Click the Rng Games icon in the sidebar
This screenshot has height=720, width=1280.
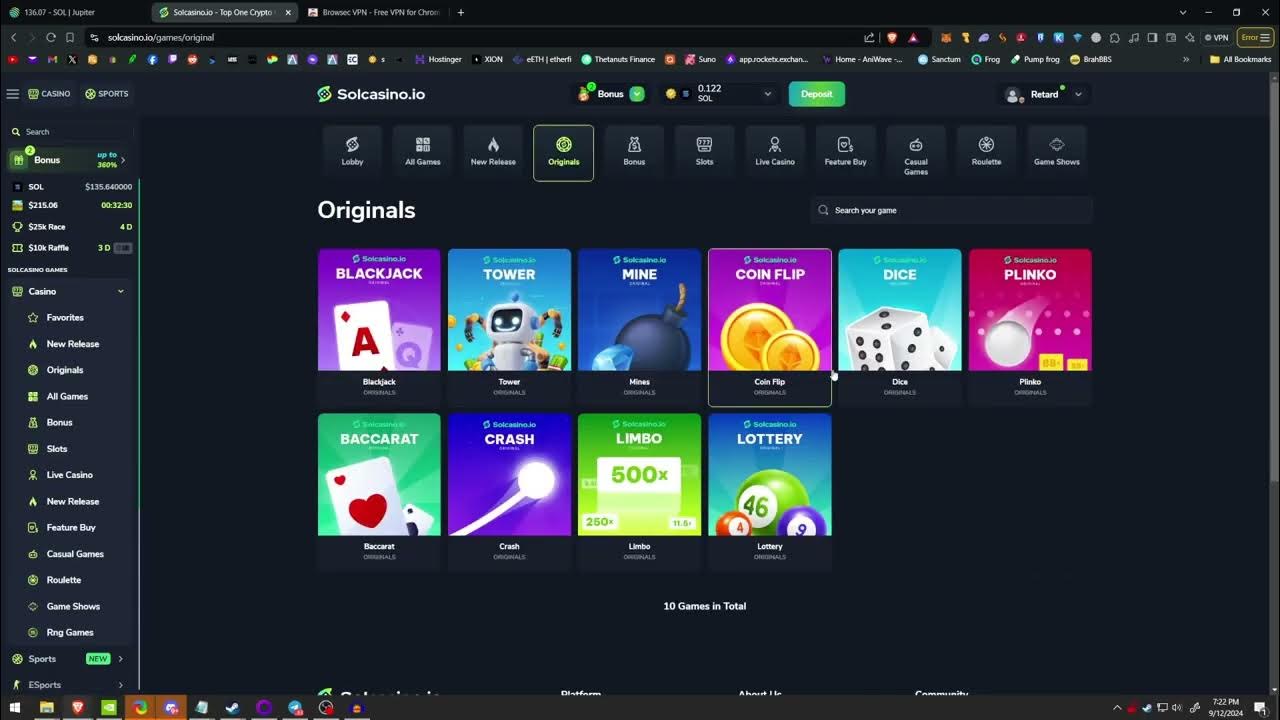[x=32, y=632]
